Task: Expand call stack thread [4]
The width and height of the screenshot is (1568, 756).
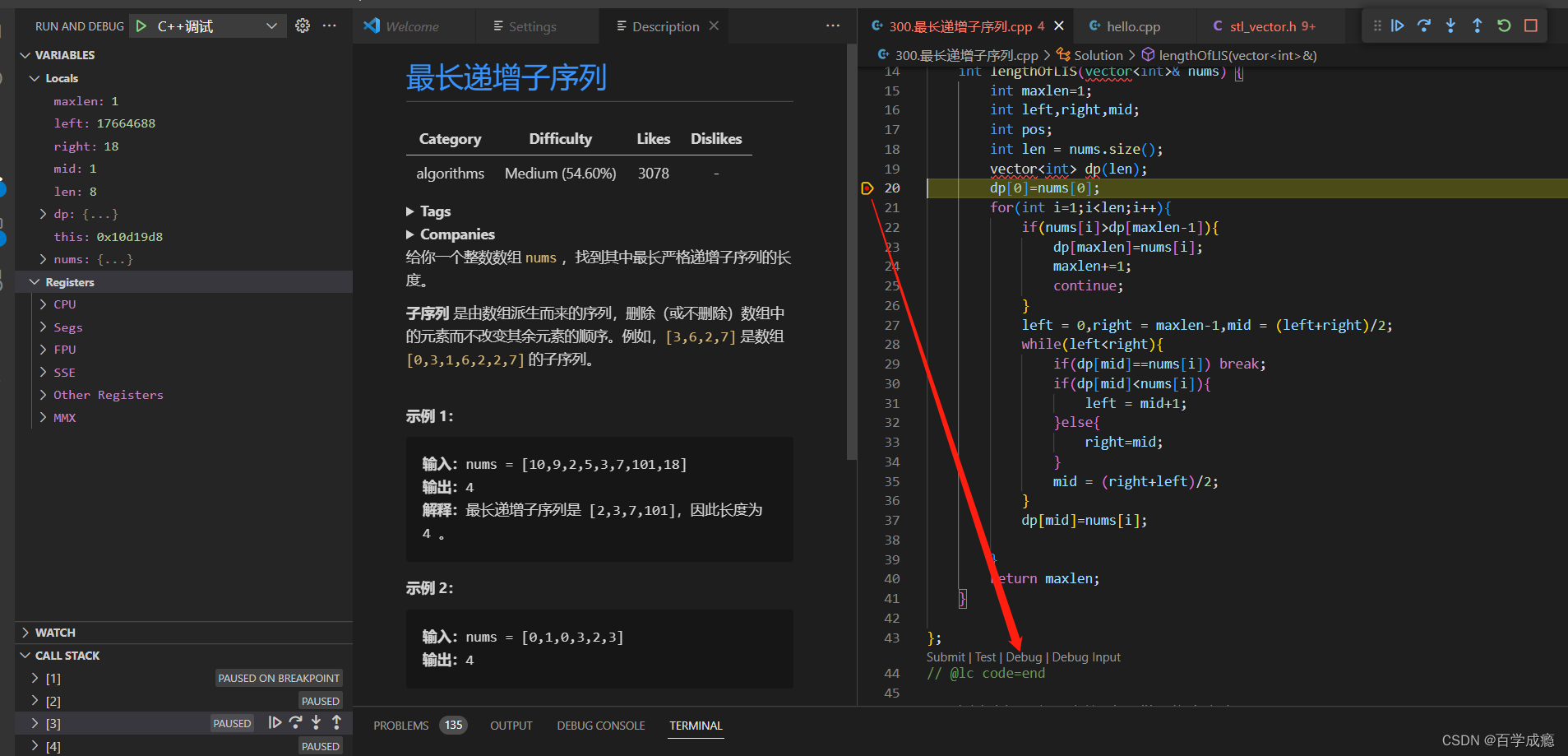Action: point(35,746)
